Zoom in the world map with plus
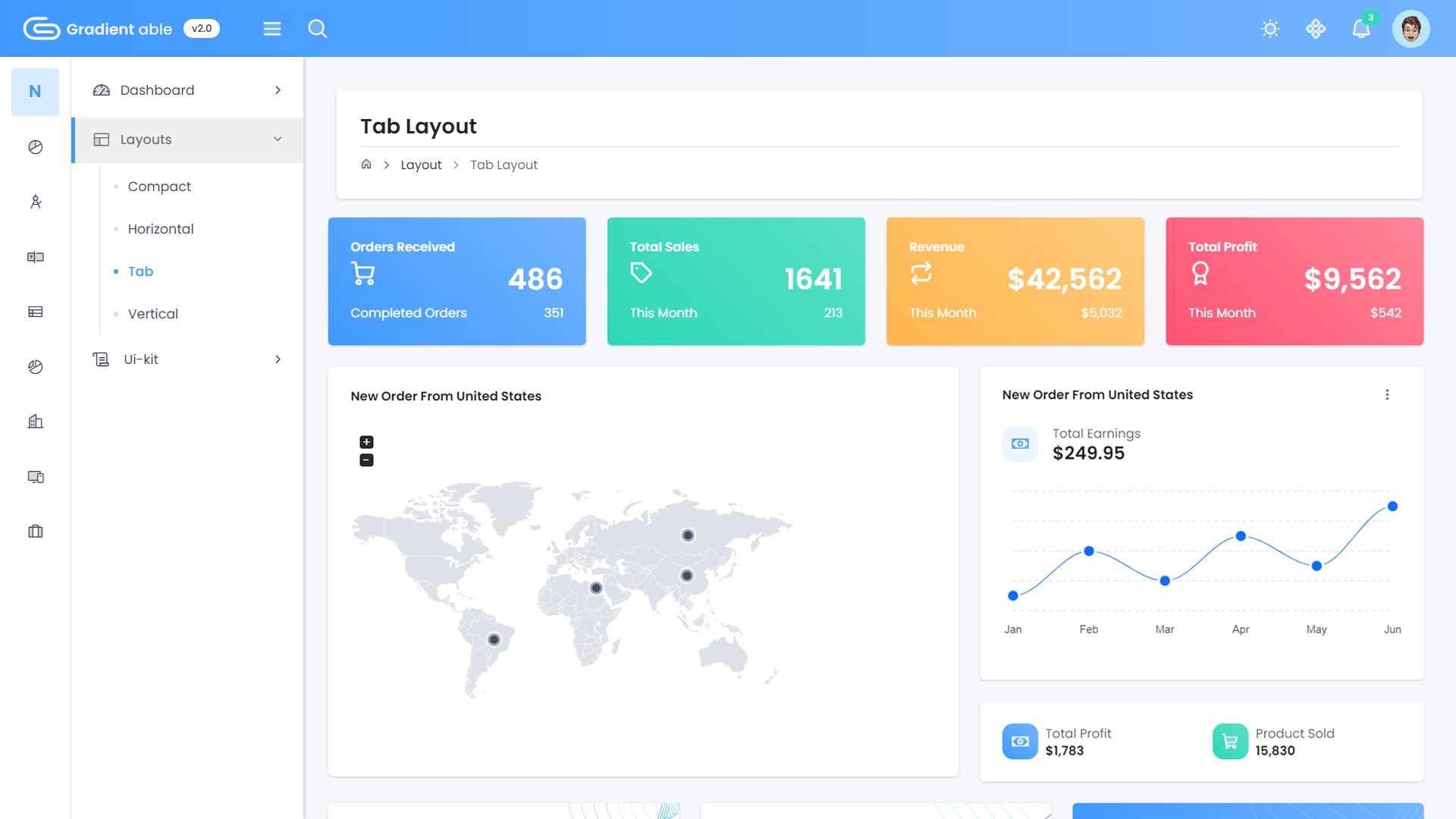Screen dimensions: 1456x819 366,442
